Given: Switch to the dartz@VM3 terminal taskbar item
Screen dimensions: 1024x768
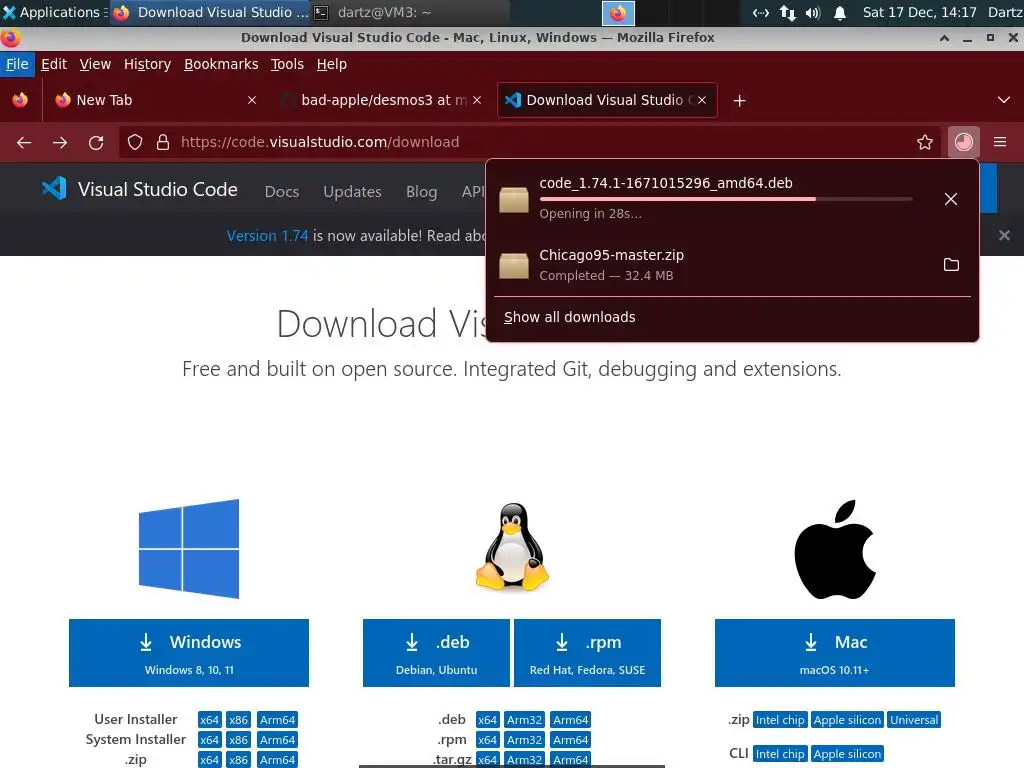Looking at the screenshot, I should click(x=410, y=12).
